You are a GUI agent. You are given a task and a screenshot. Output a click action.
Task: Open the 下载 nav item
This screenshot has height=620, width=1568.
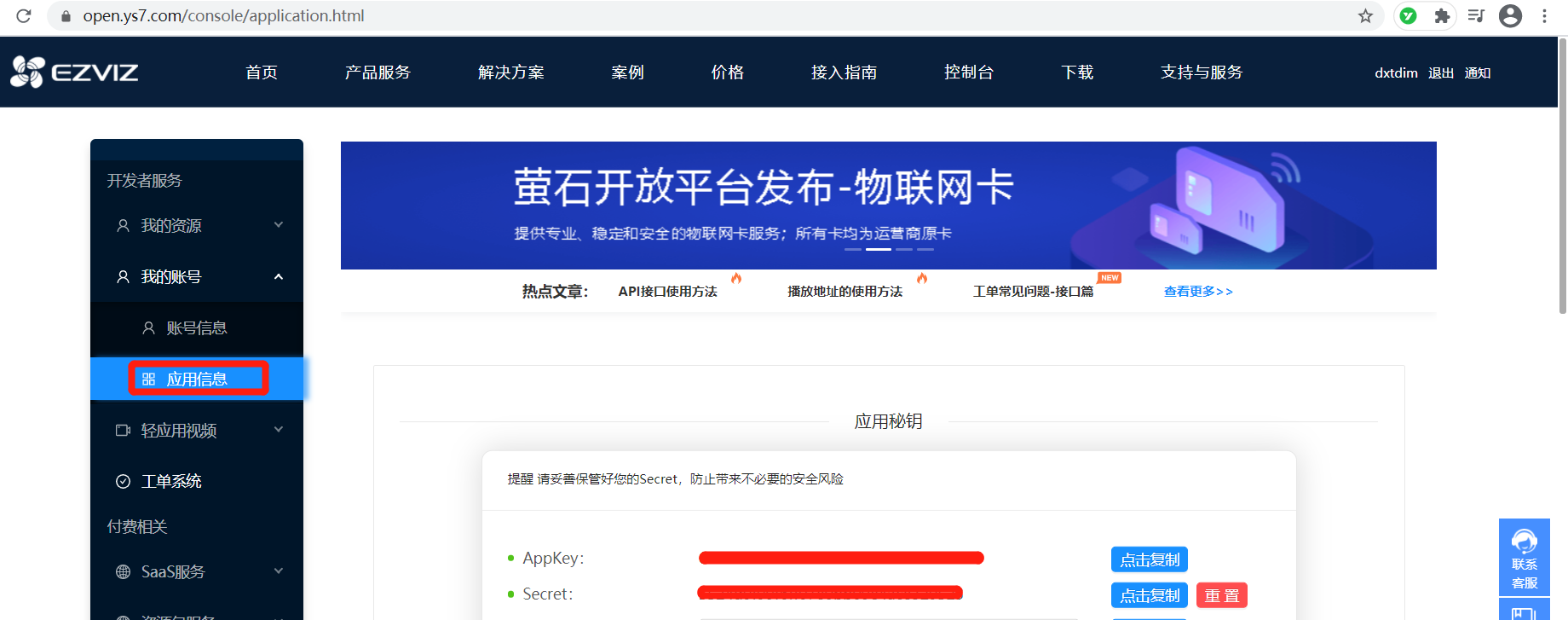pyautogui.click(x=1077, y=72)
